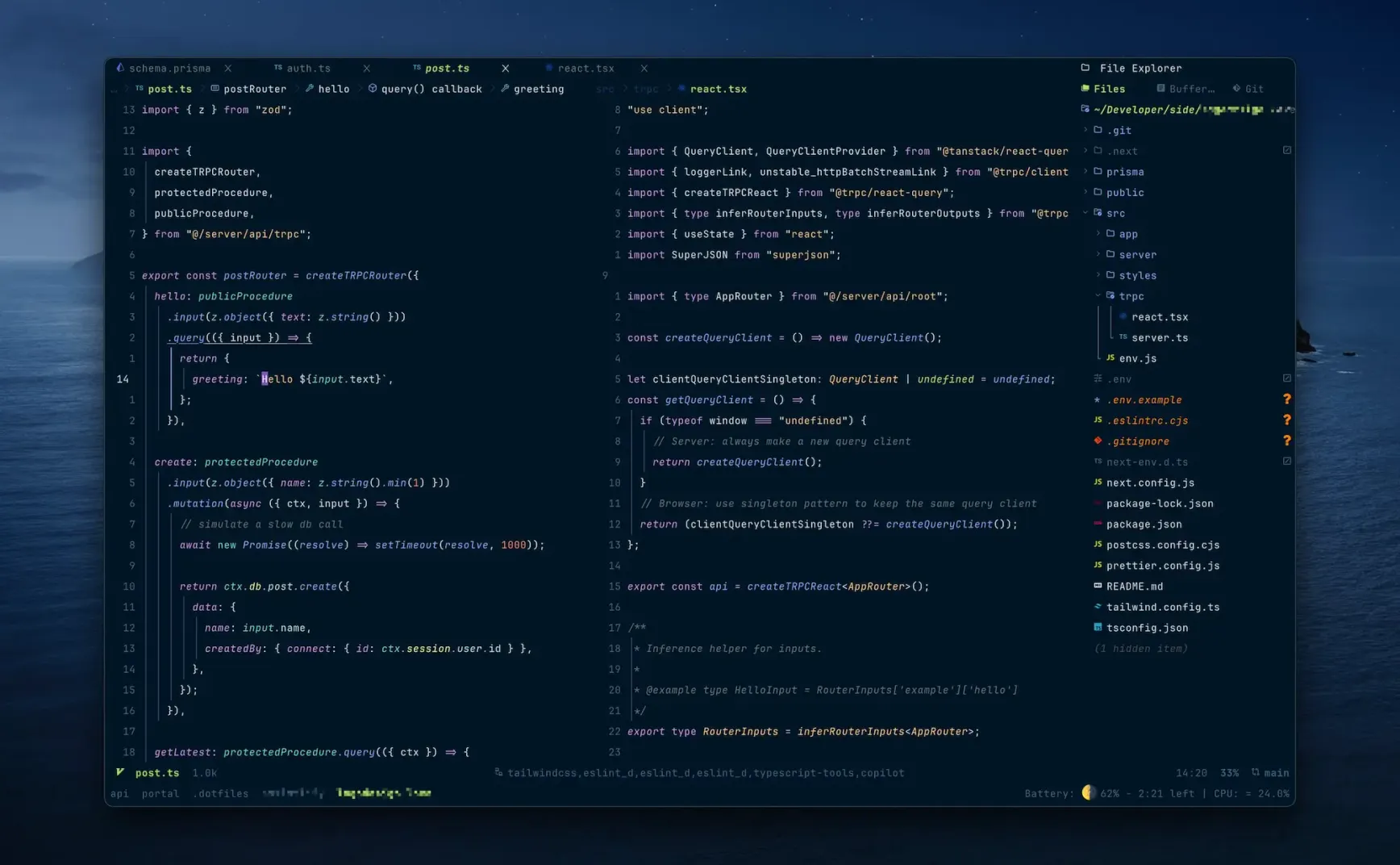Expand the server folder under src

coord(1098,254)
